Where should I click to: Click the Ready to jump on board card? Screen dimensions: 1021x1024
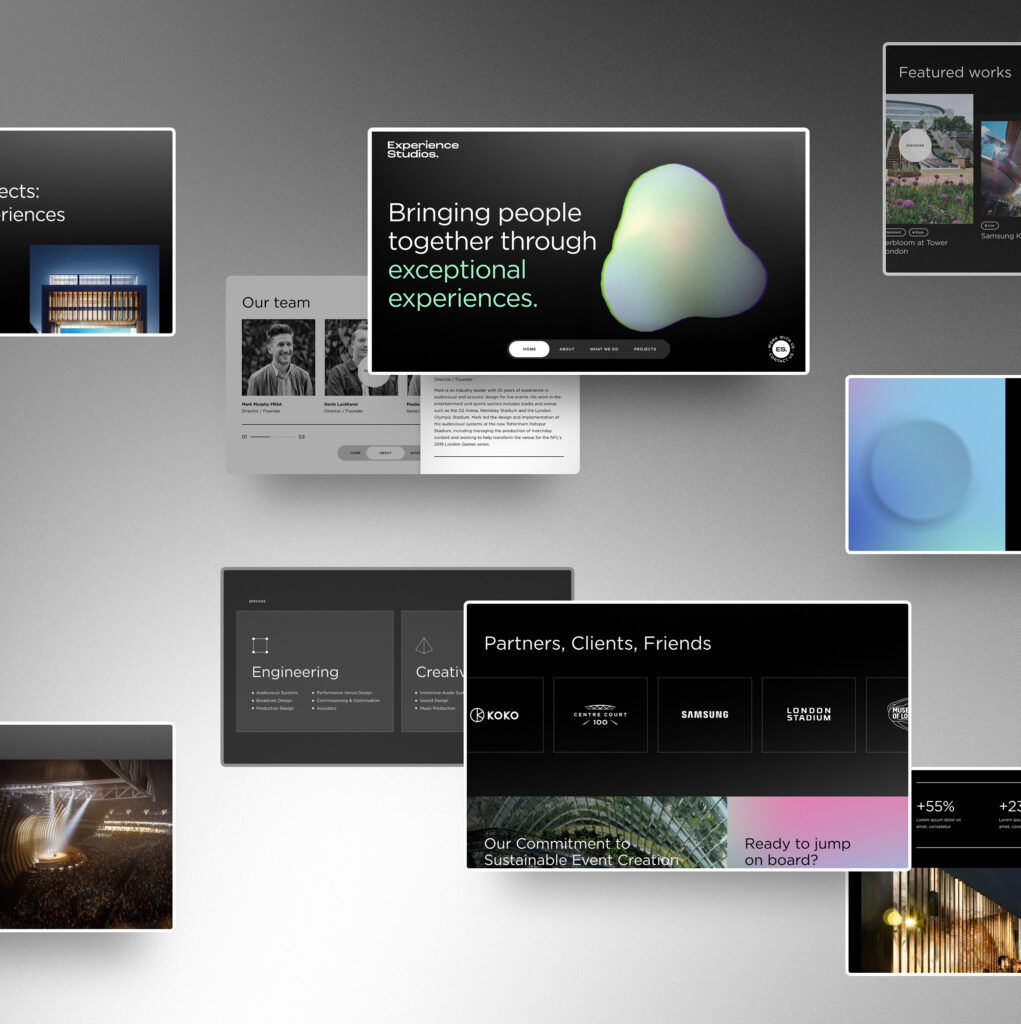pyautogui.click(x=817, y=832)
